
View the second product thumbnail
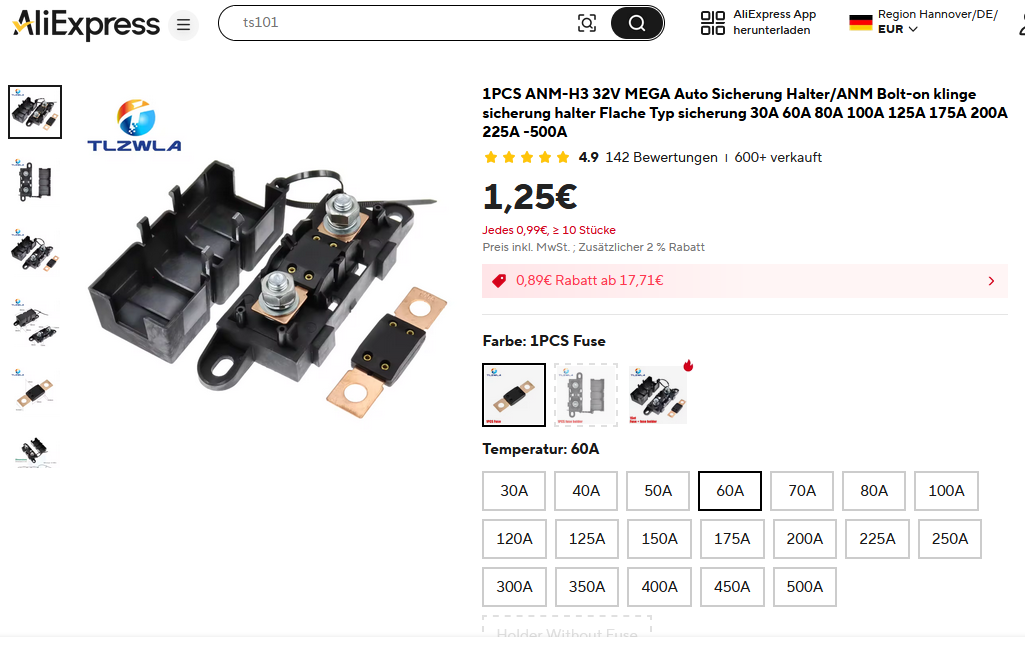point(35,181)
